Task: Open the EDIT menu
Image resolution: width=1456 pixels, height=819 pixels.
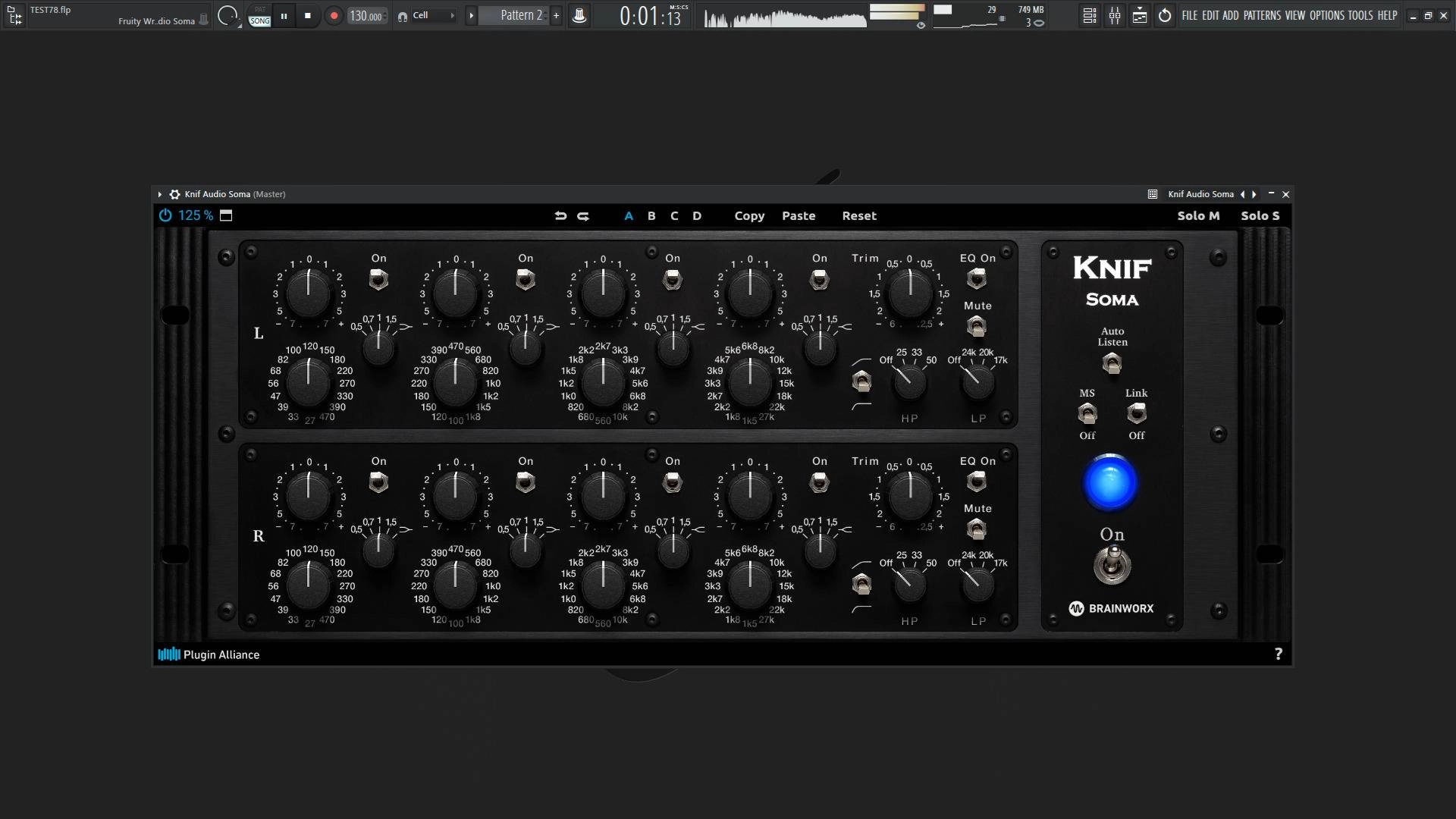Action: click(x=1210, y=15)
